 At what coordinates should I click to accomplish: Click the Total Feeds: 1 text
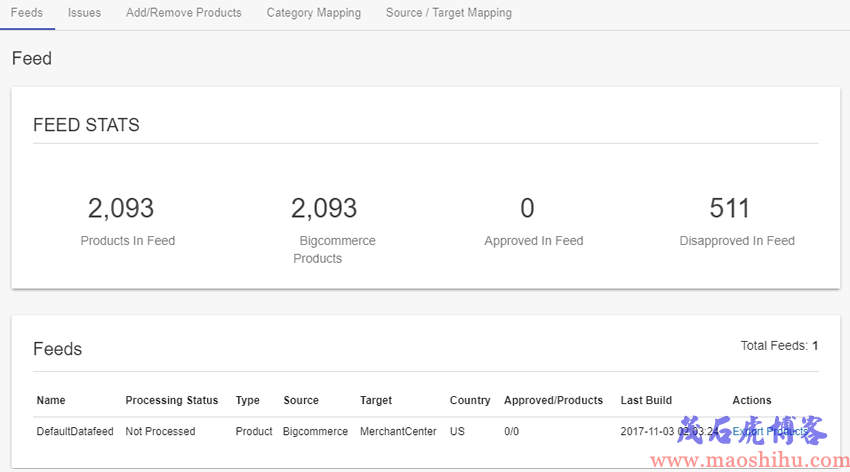pyautogui.click(x=780, y=346)
